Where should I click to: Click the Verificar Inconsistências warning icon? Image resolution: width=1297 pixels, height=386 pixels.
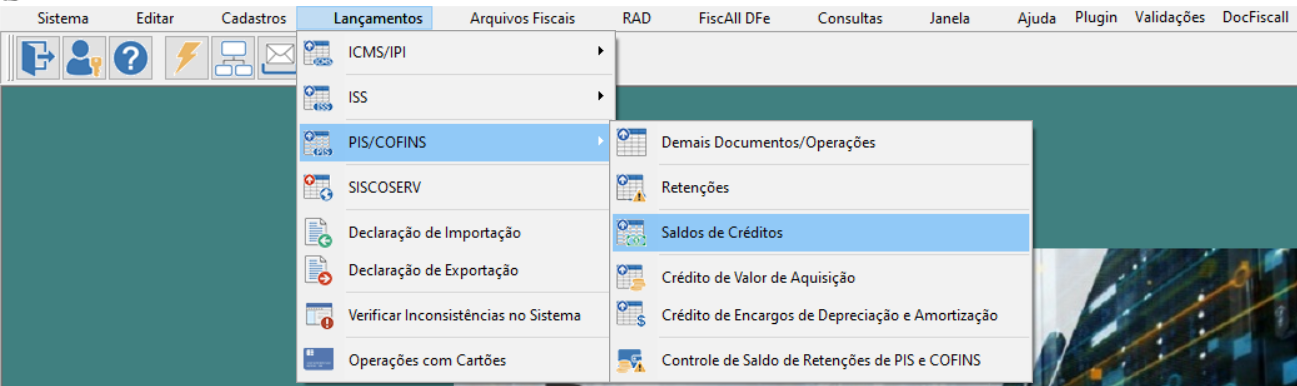[x=318, y=315]
